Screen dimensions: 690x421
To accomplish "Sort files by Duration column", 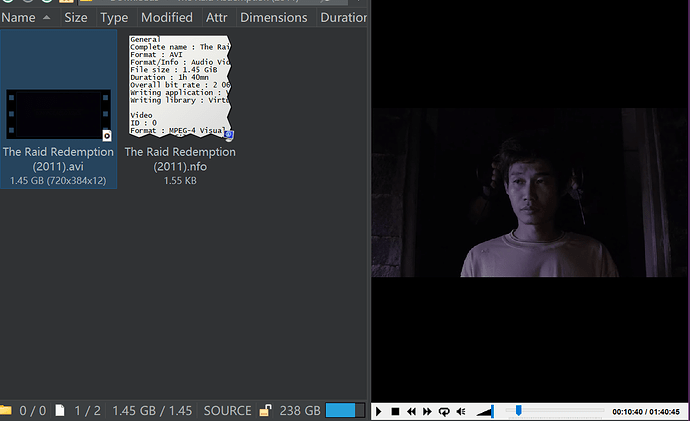I will coord(343,18).
